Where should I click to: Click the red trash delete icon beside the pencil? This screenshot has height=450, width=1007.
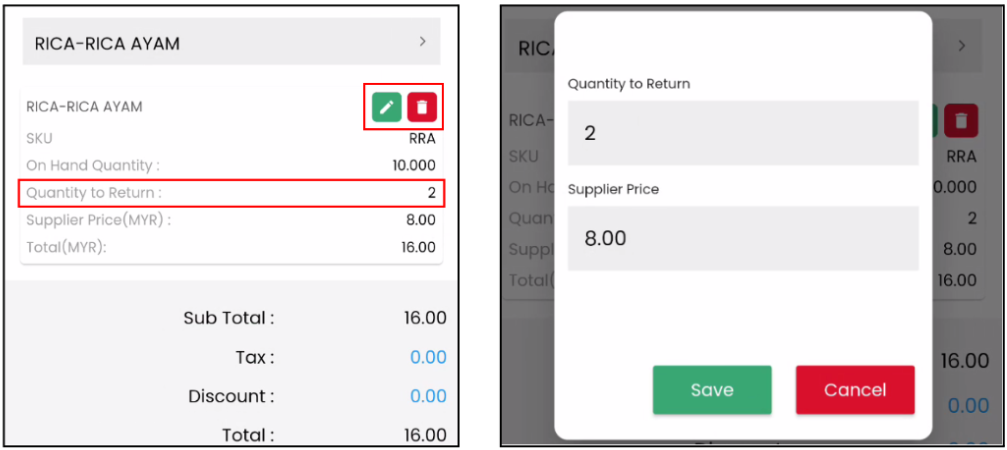tap(422, 107)
